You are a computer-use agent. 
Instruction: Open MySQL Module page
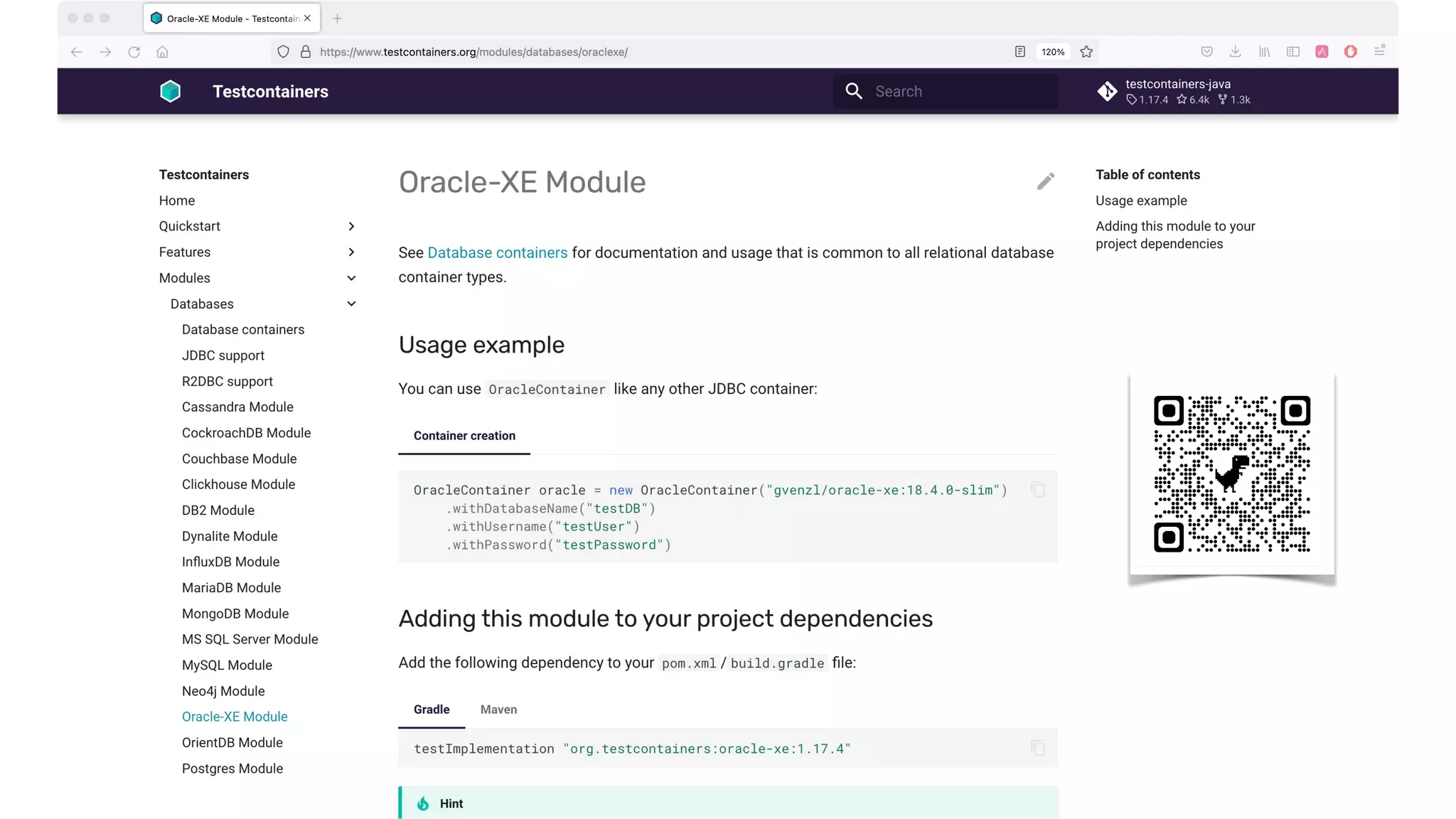click(x=227, y=665)
